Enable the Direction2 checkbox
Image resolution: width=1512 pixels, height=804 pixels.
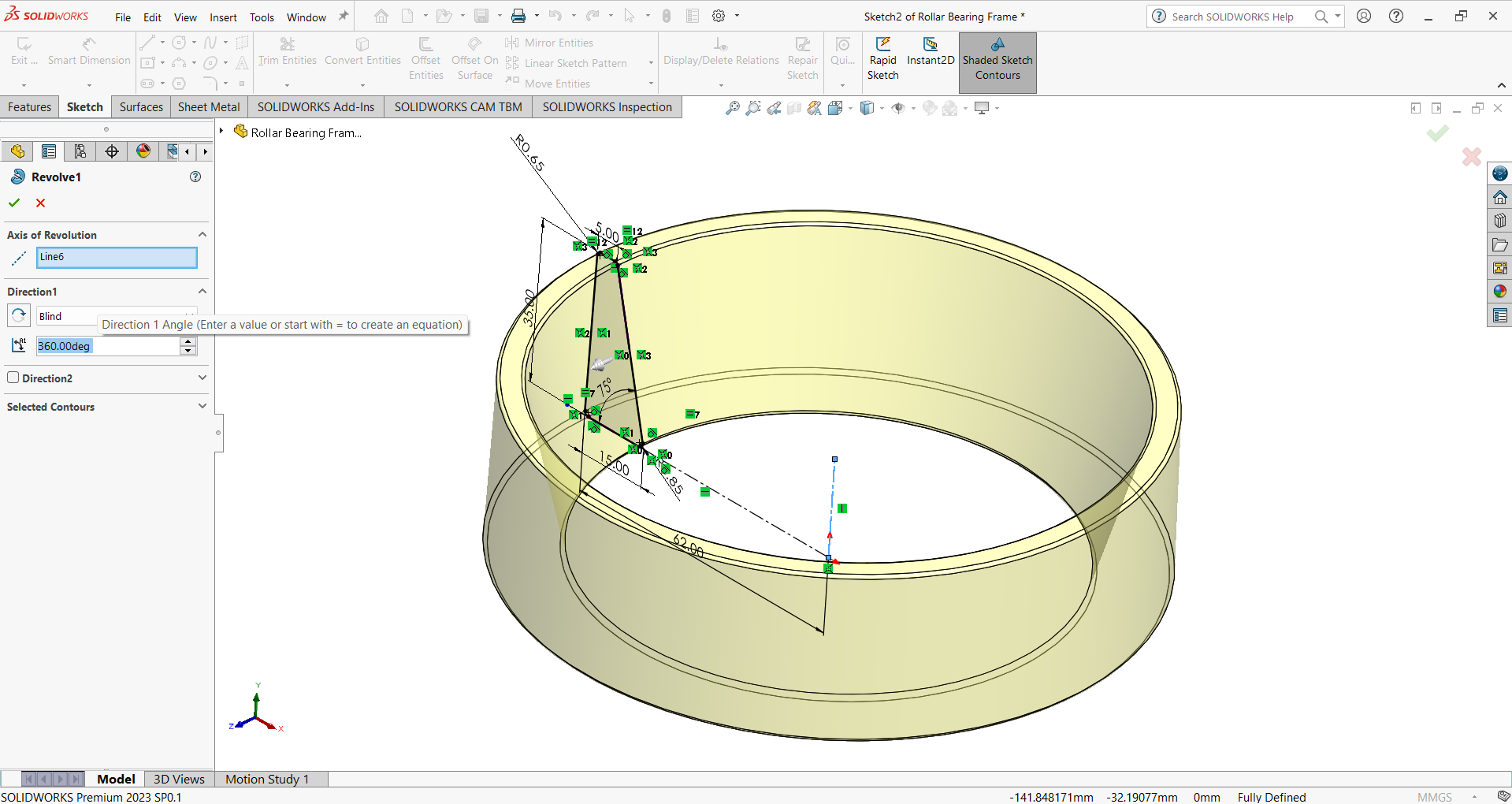[13, 378]
